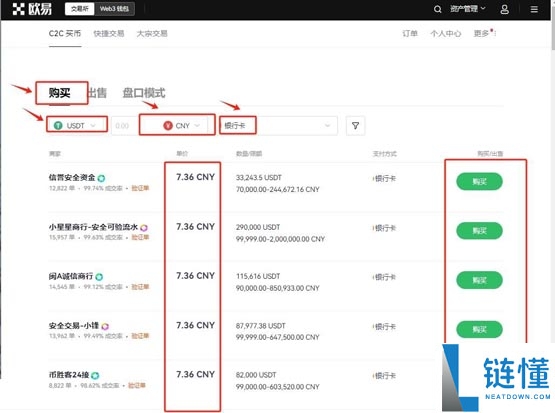Click 银行卡 payment tag in 信誉安全资金 row
This screenshot has height=413, width=555.
click(x=384, y=179)
